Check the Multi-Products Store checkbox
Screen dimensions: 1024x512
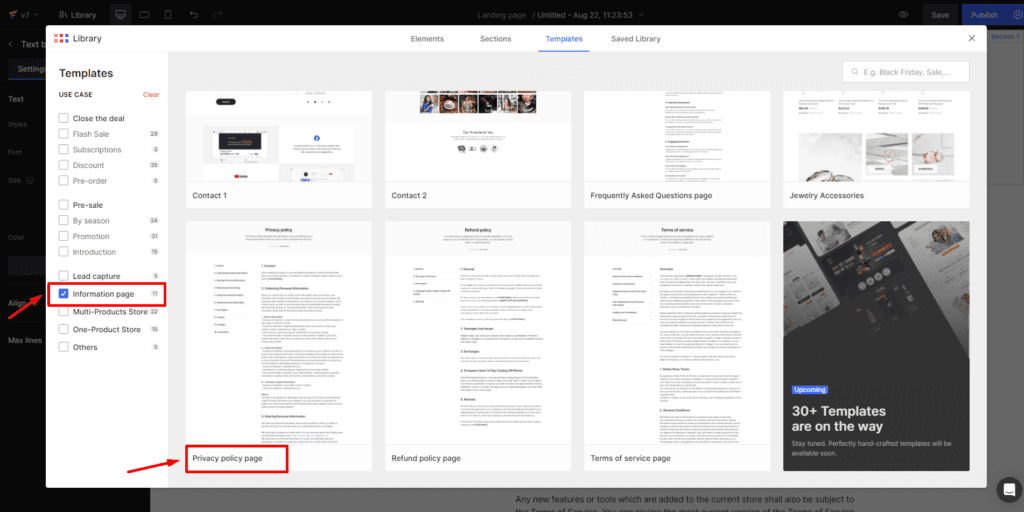[x=63, y=312]
